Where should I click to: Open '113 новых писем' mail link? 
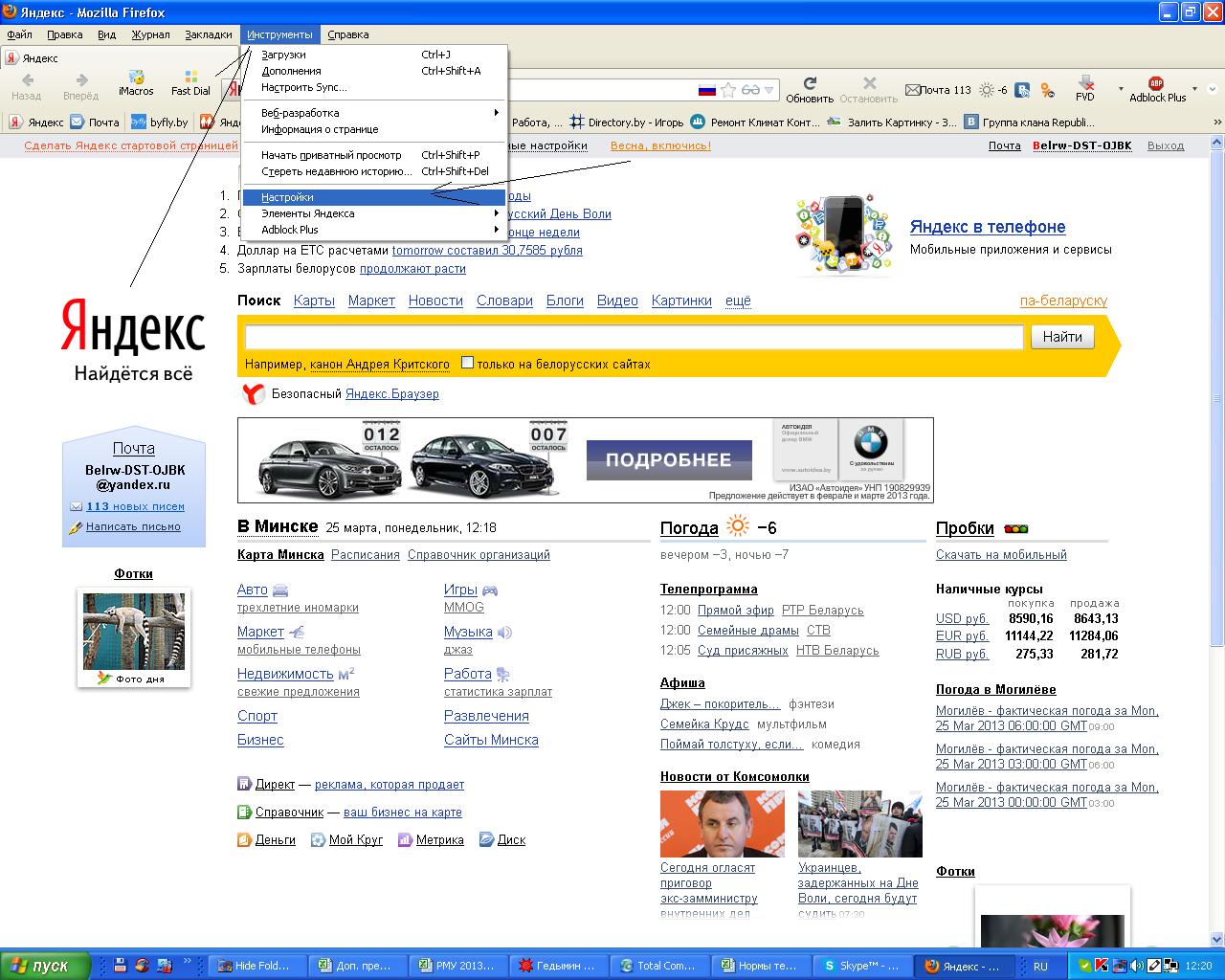135,506
